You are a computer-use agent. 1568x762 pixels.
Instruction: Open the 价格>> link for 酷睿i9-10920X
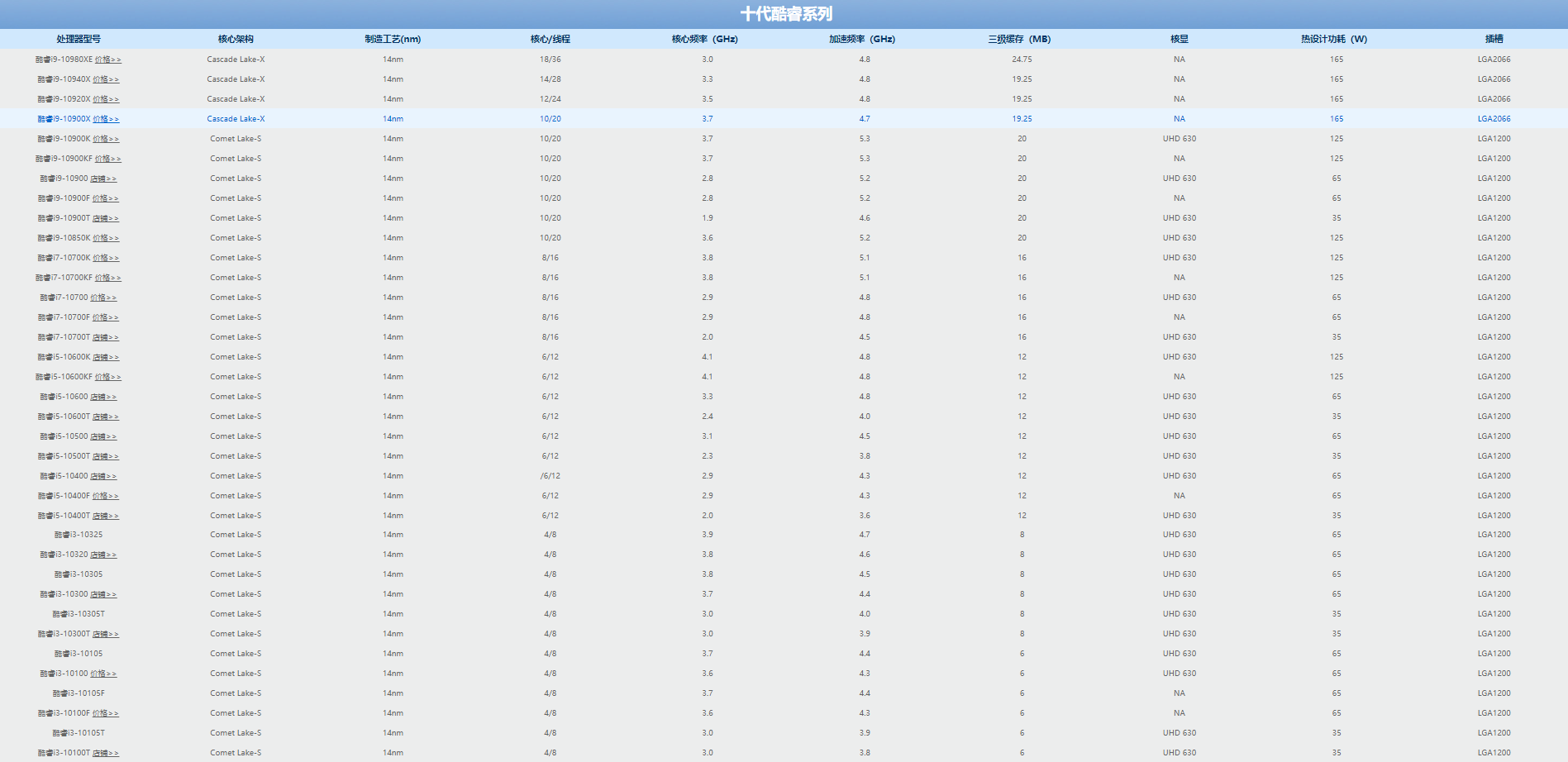106,99
